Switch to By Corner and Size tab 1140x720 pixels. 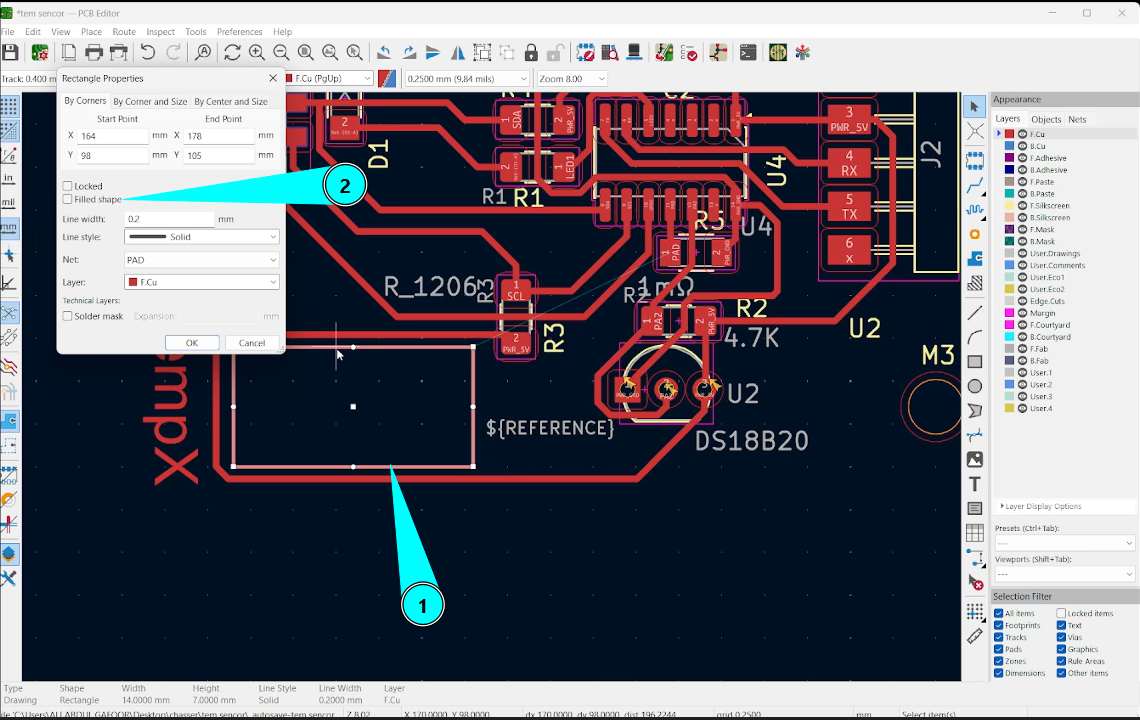pos(150,102)
